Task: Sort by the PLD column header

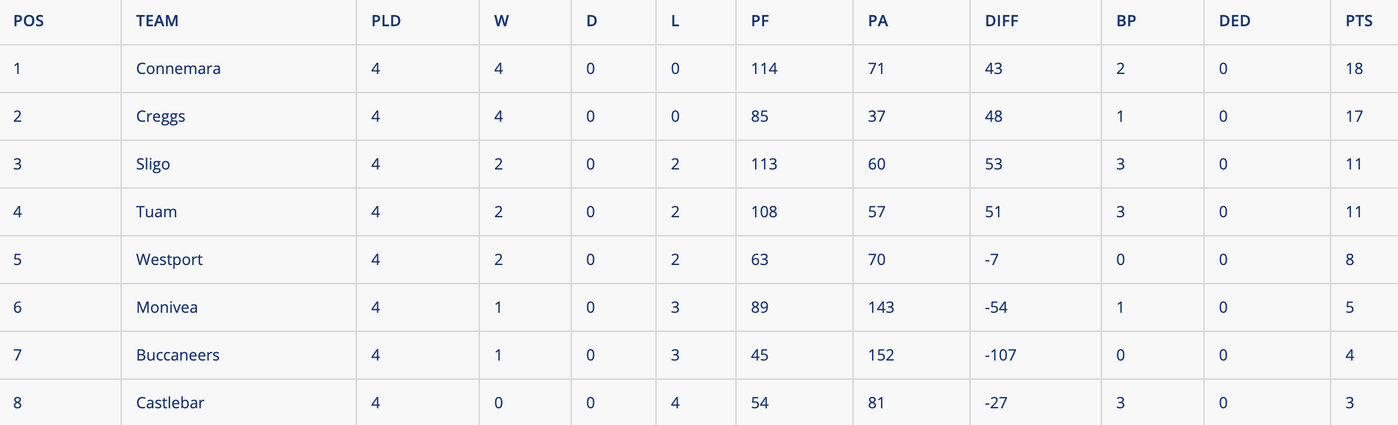Action: 386,21
